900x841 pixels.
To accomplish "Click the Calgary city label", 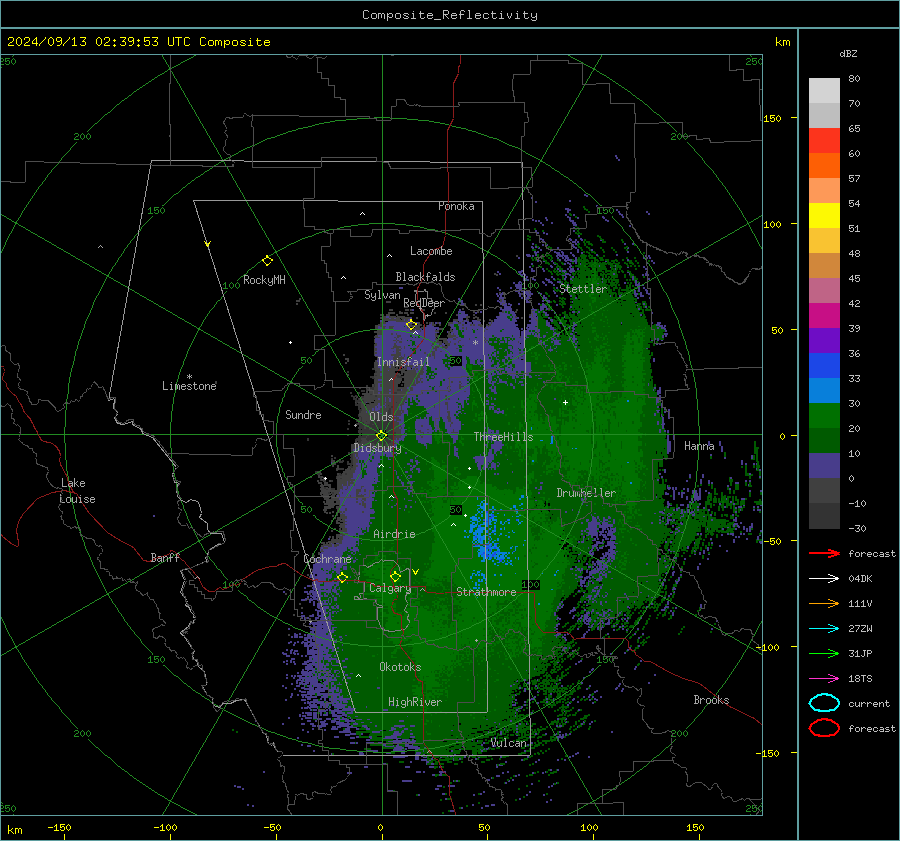I will coord(390,588).
